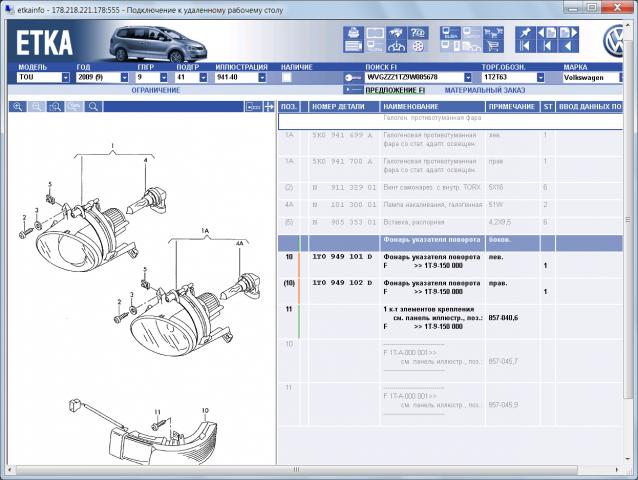Click ПРЕДЛОЖЕНИЕ FI link

tap(395, 90)
